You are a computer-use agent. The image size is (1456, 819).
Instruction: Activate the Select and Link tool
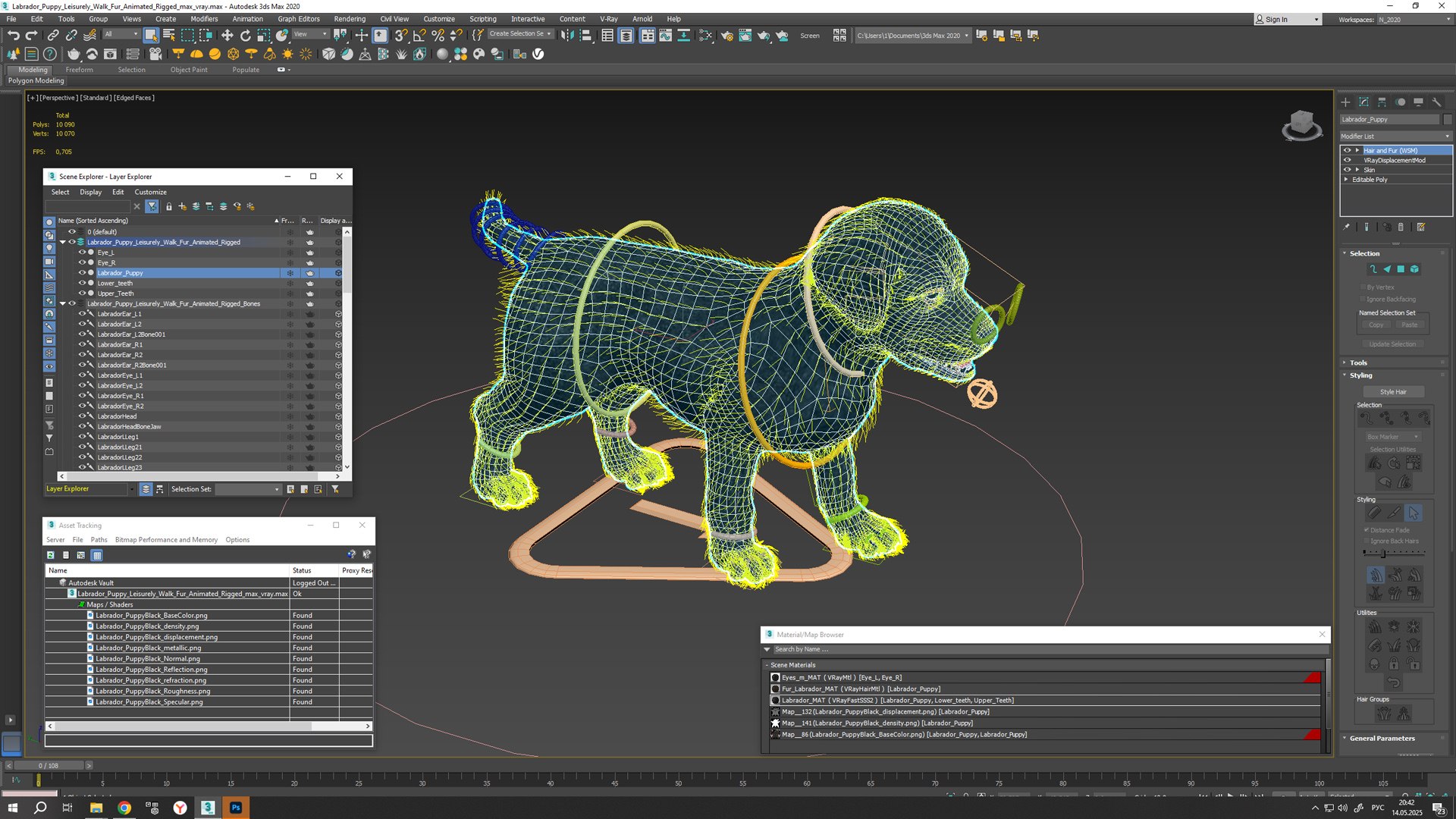pyautogui.click(x=53, y=35)
